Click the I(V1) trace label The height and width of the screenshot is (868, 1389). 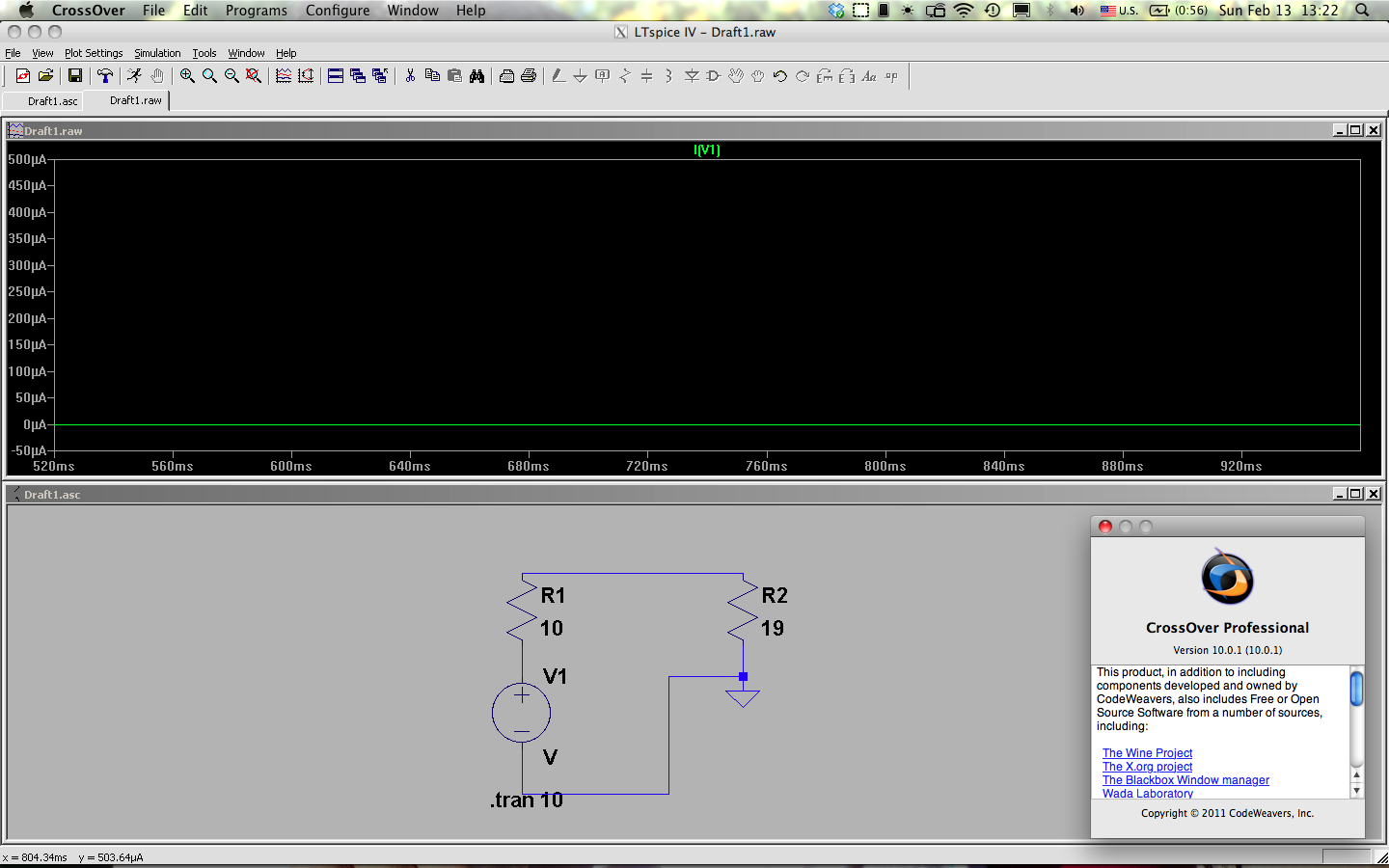coord(707,149)
